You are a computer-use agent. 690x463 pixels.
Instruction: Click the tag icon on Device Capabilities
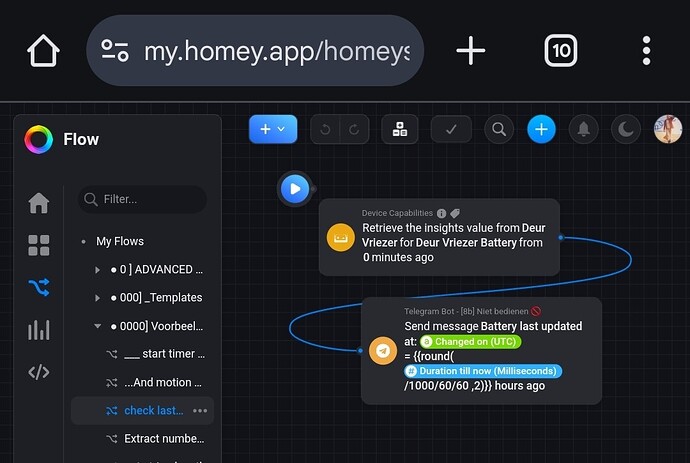point(455,213)
